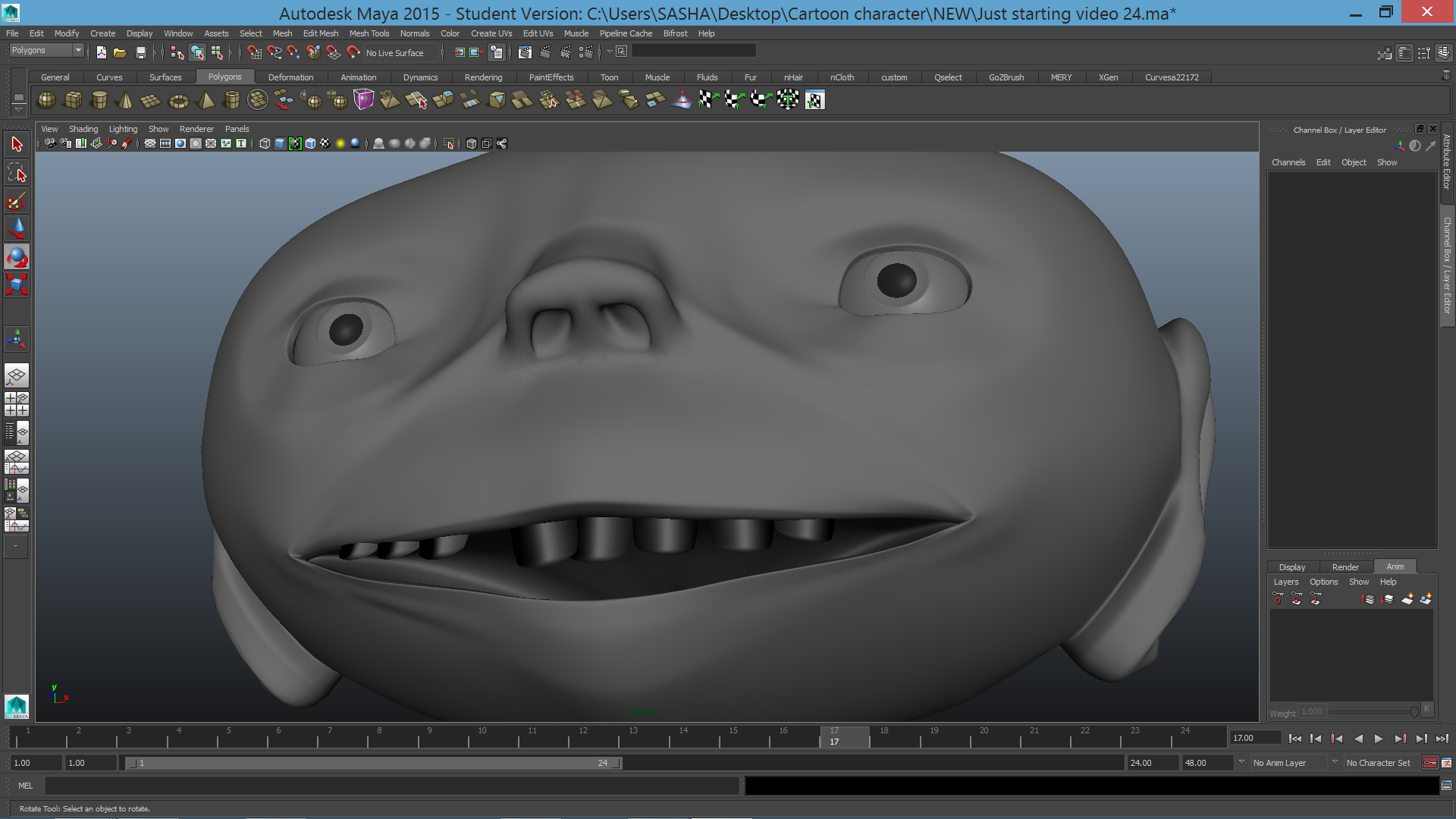Open Channels menu in Channel Box
The width and height of the screenshot is (1456, 819).
1288,162
